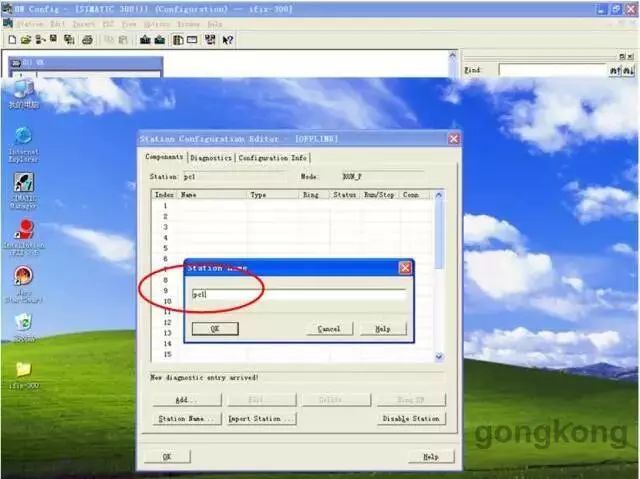Viewport: 640px width, 479px height.
Task: Open the ifix-300 folder on desktop
Action: (23, 371)
